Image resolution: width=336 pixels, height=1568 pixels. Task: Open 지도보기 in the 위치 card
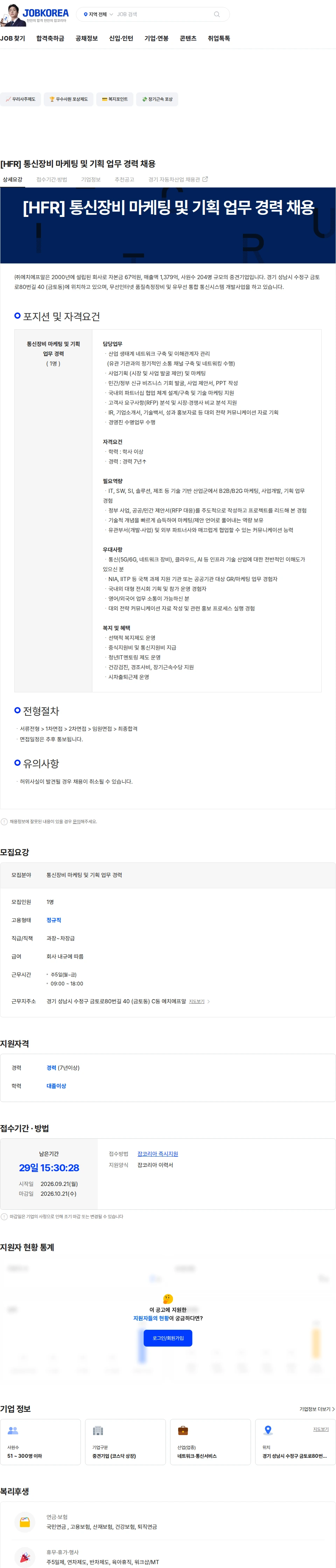click(321, 1429)
